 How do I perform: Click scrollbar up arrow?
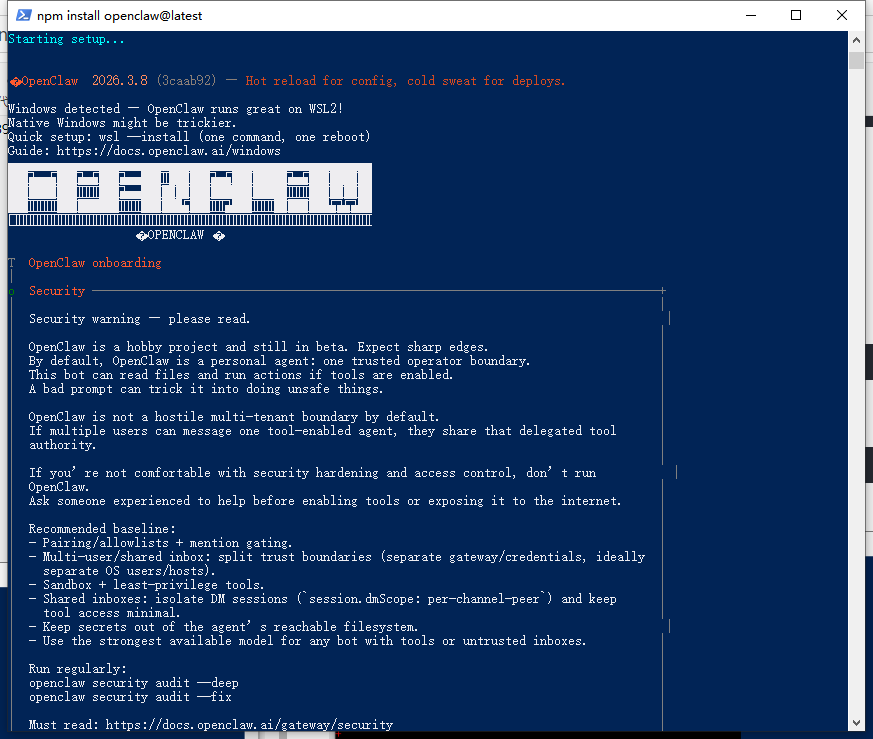856,40
